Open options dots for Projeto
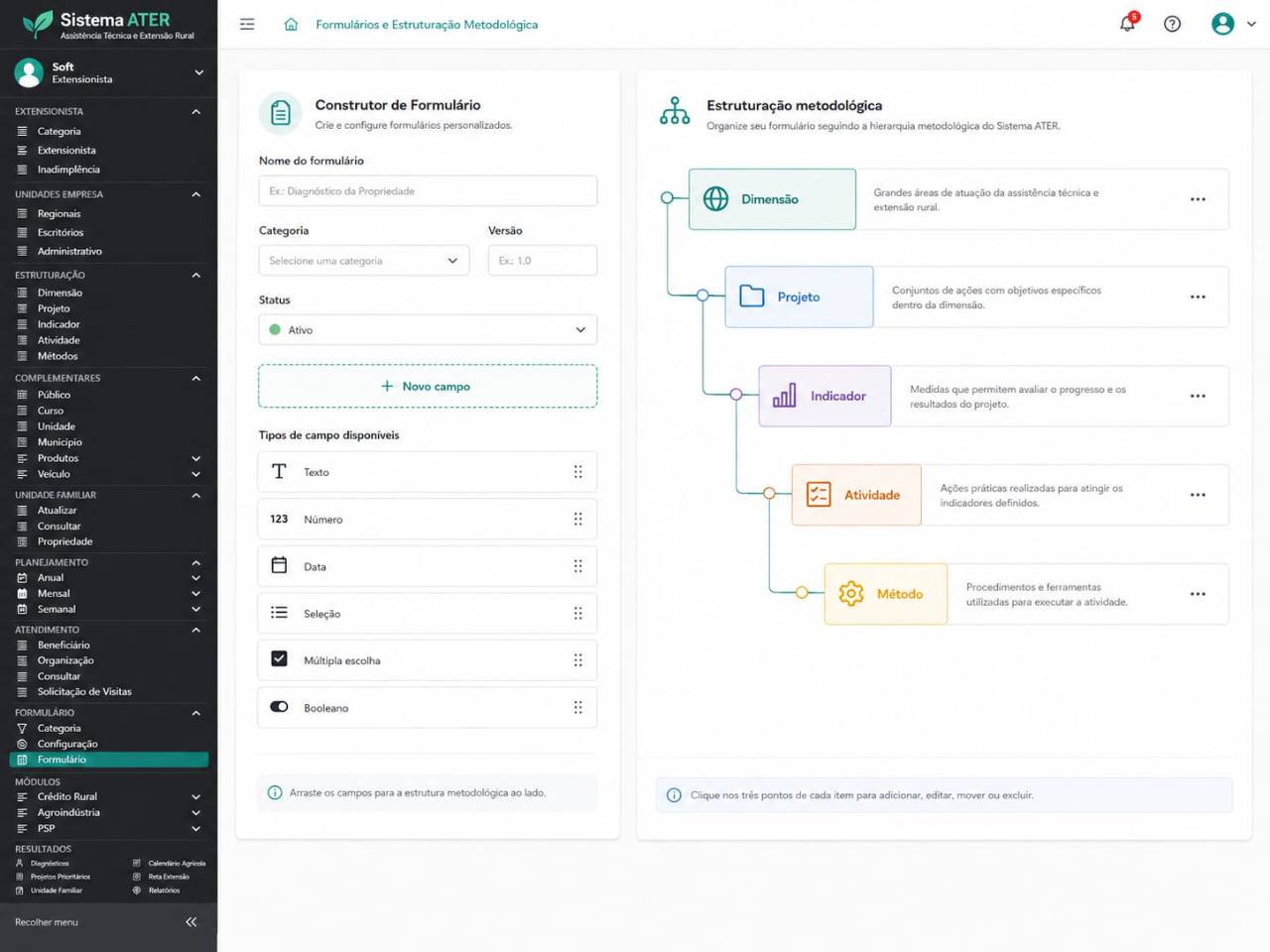The image size is (1270, 952). 1198,297
